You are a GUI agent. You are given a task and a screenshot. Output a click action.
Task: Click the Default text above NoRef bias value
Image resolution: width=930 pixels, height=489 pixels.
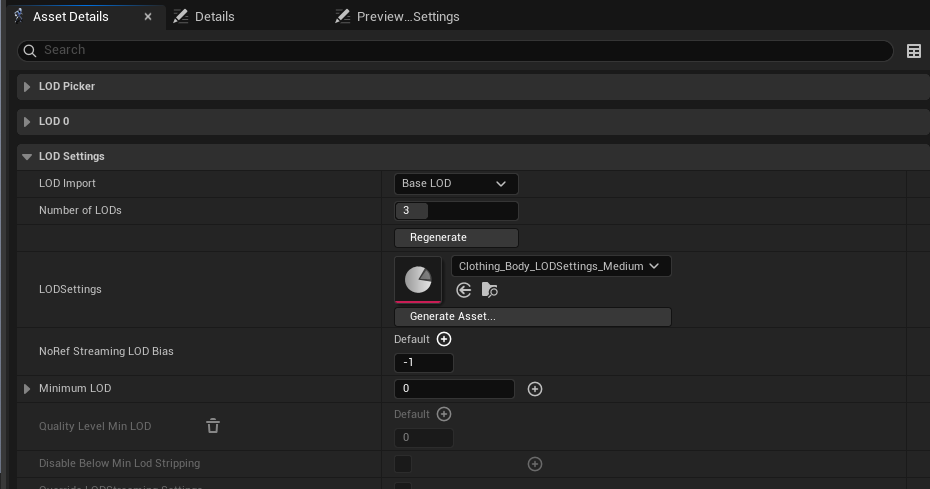click(412, 339)
